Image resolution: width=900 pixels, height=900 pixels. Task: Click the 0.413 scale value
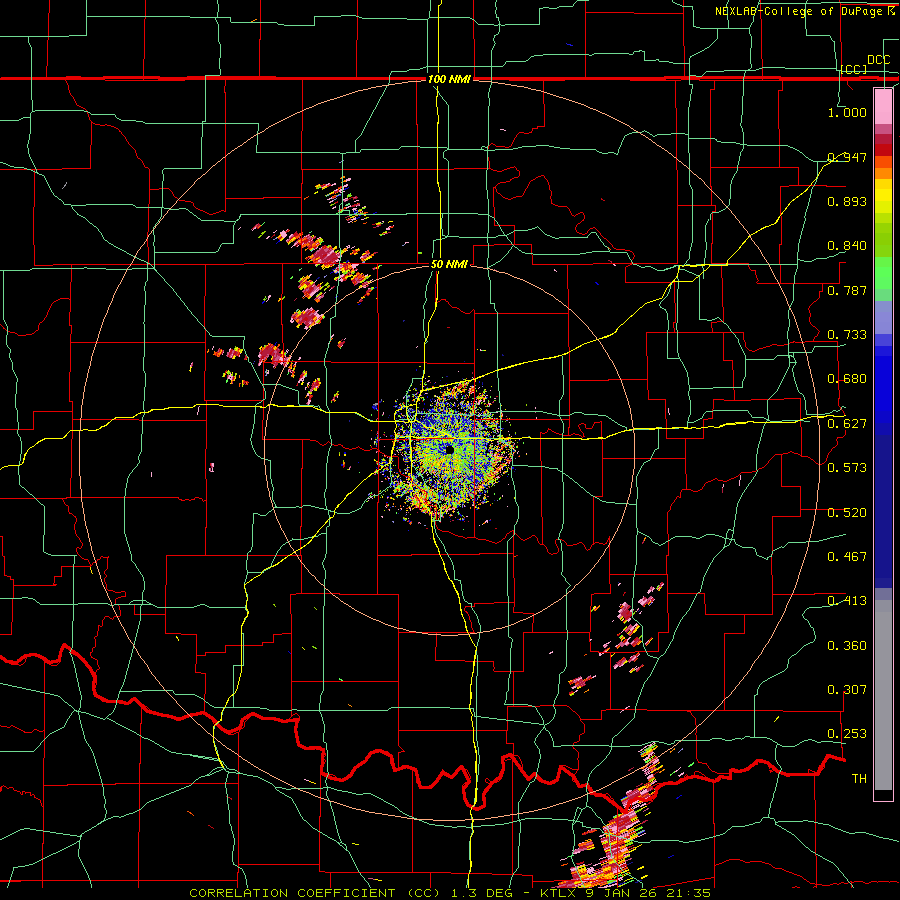pos(847,601)
